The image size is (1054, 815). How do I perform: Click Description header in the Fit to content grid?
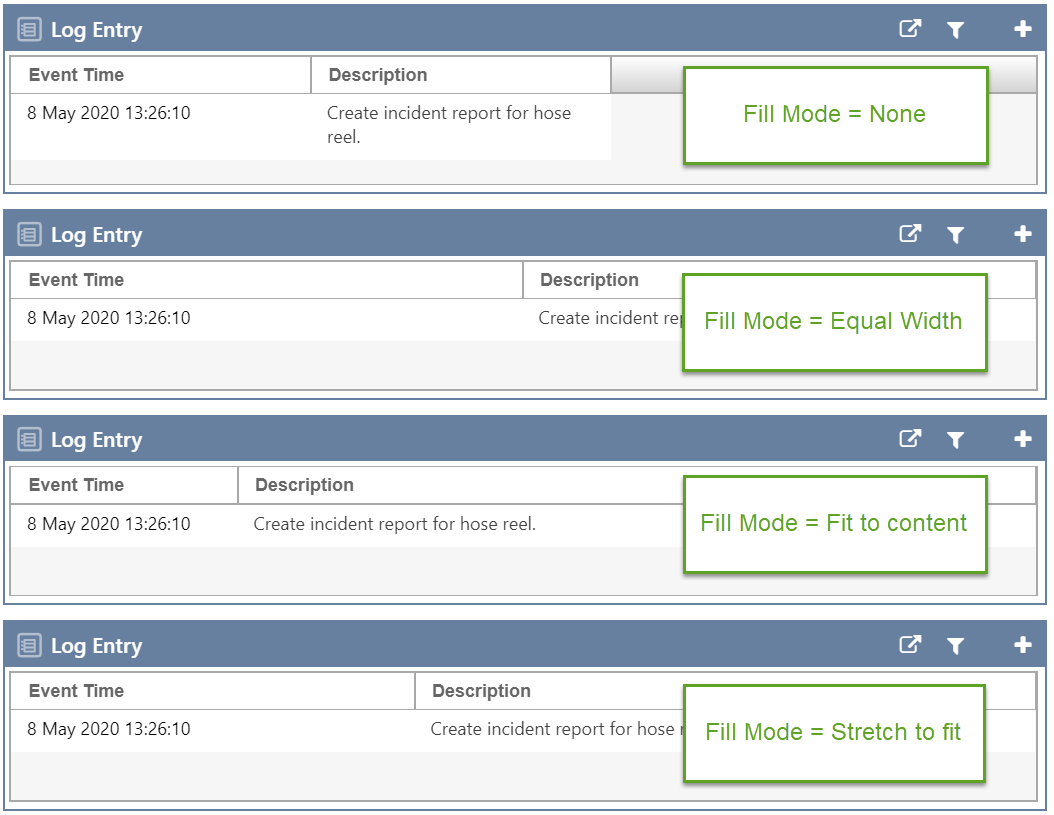tap(305, 485)
